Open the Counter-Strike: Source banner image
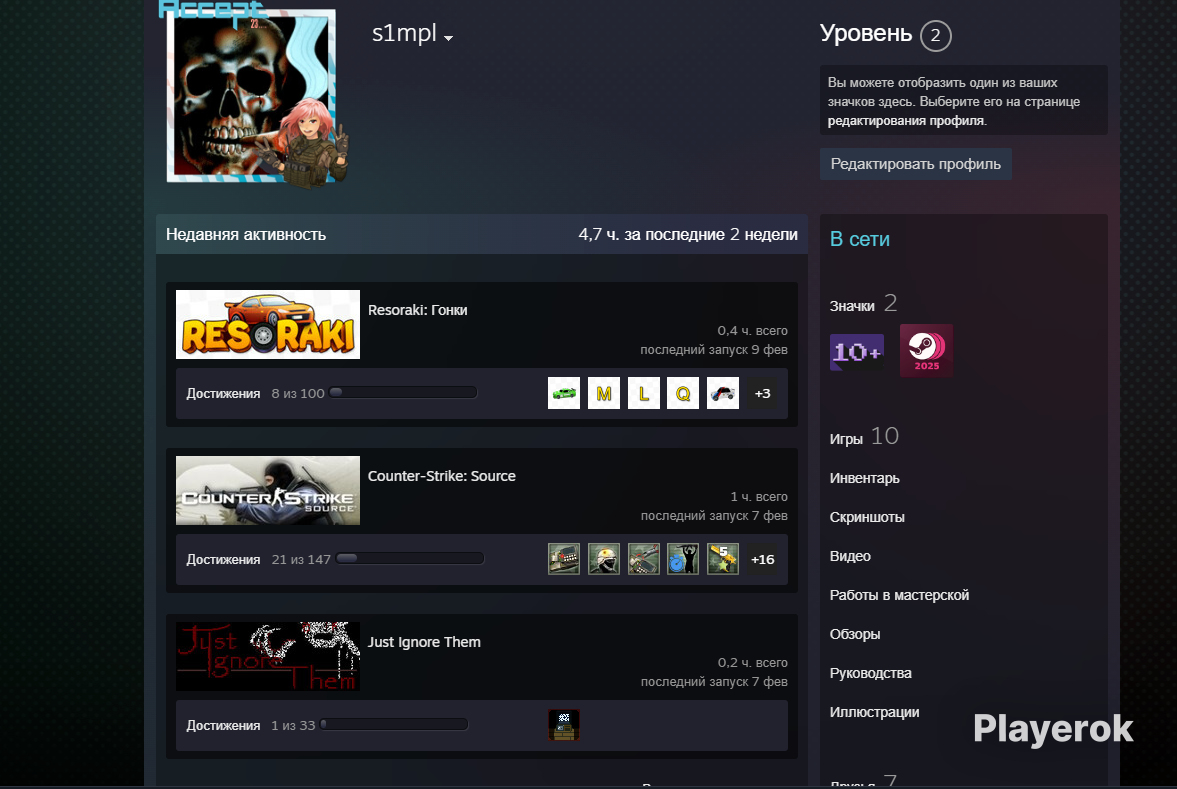Image resolution: width=1177 pixels, height=789 pixels. [x=267, y=490]
